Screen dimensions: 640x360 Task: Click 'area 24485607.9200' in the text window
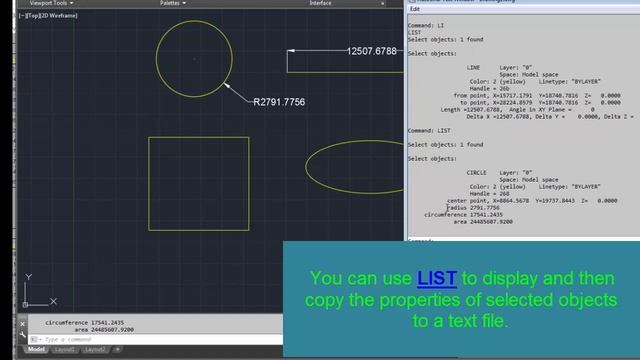pyautogui.click(x=483, y=222)
